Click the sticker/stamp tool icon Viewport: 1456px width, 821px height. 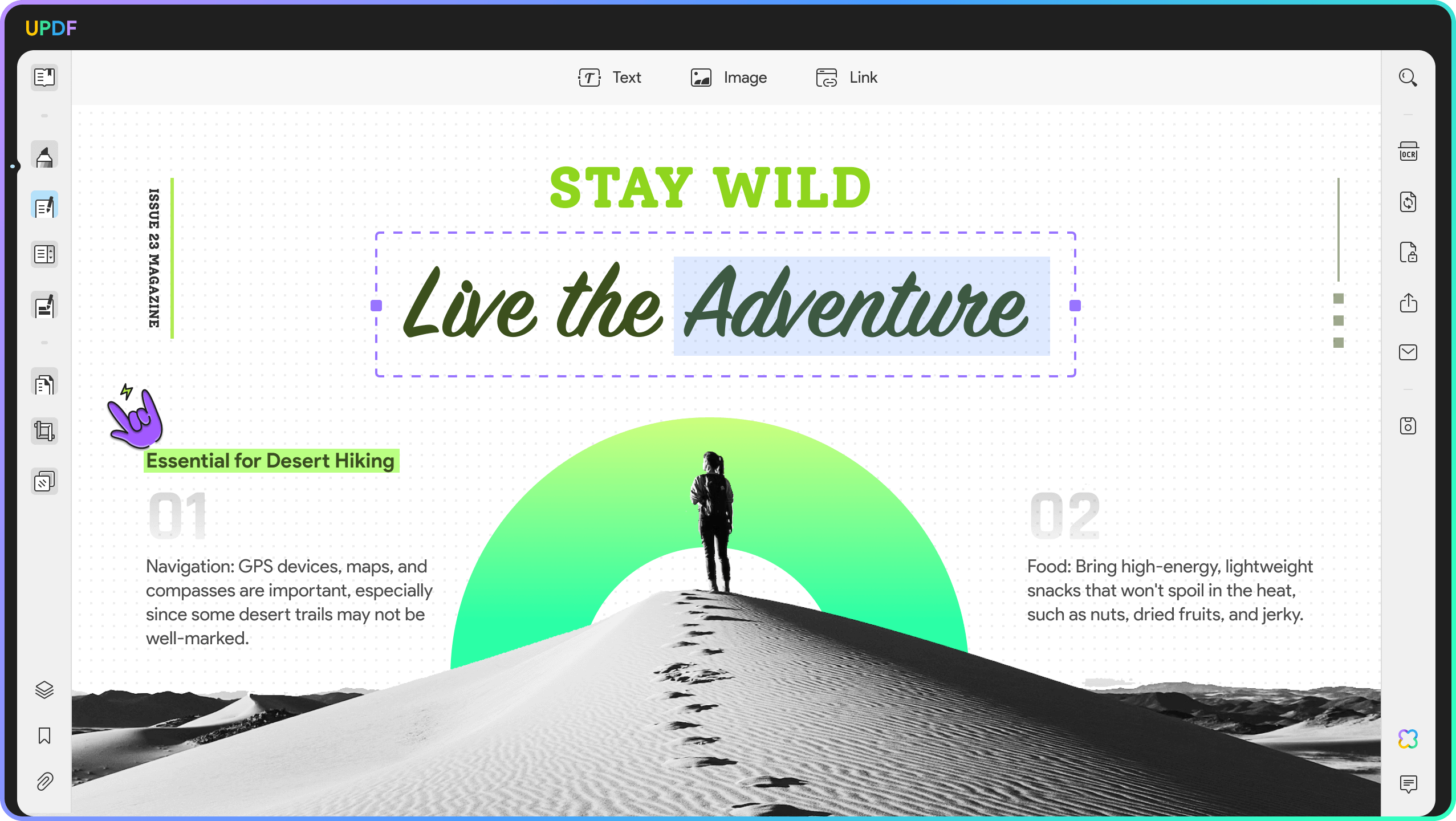tap(44, 482)
